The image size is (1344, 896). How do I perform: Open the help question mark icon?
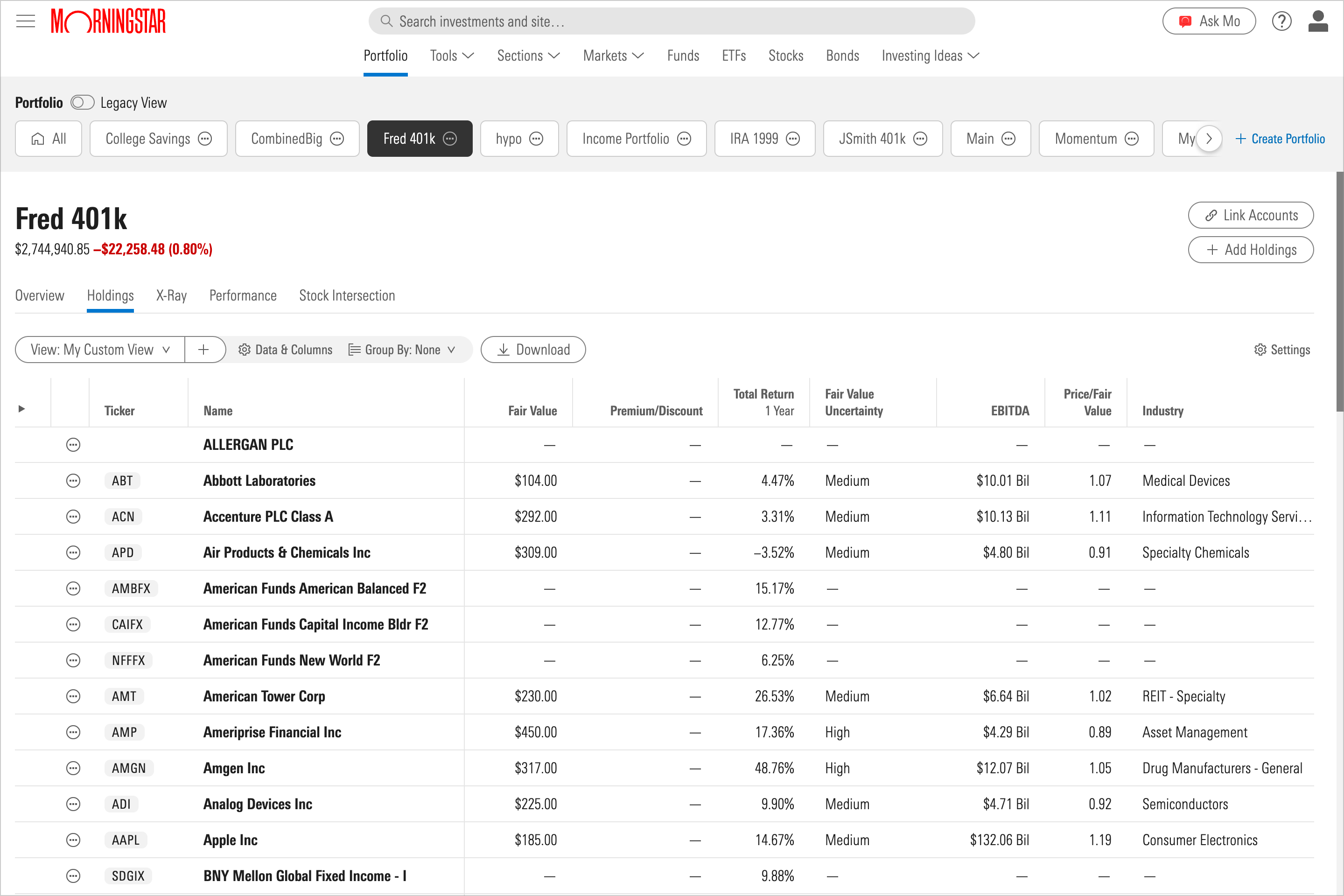(1282, 22)
